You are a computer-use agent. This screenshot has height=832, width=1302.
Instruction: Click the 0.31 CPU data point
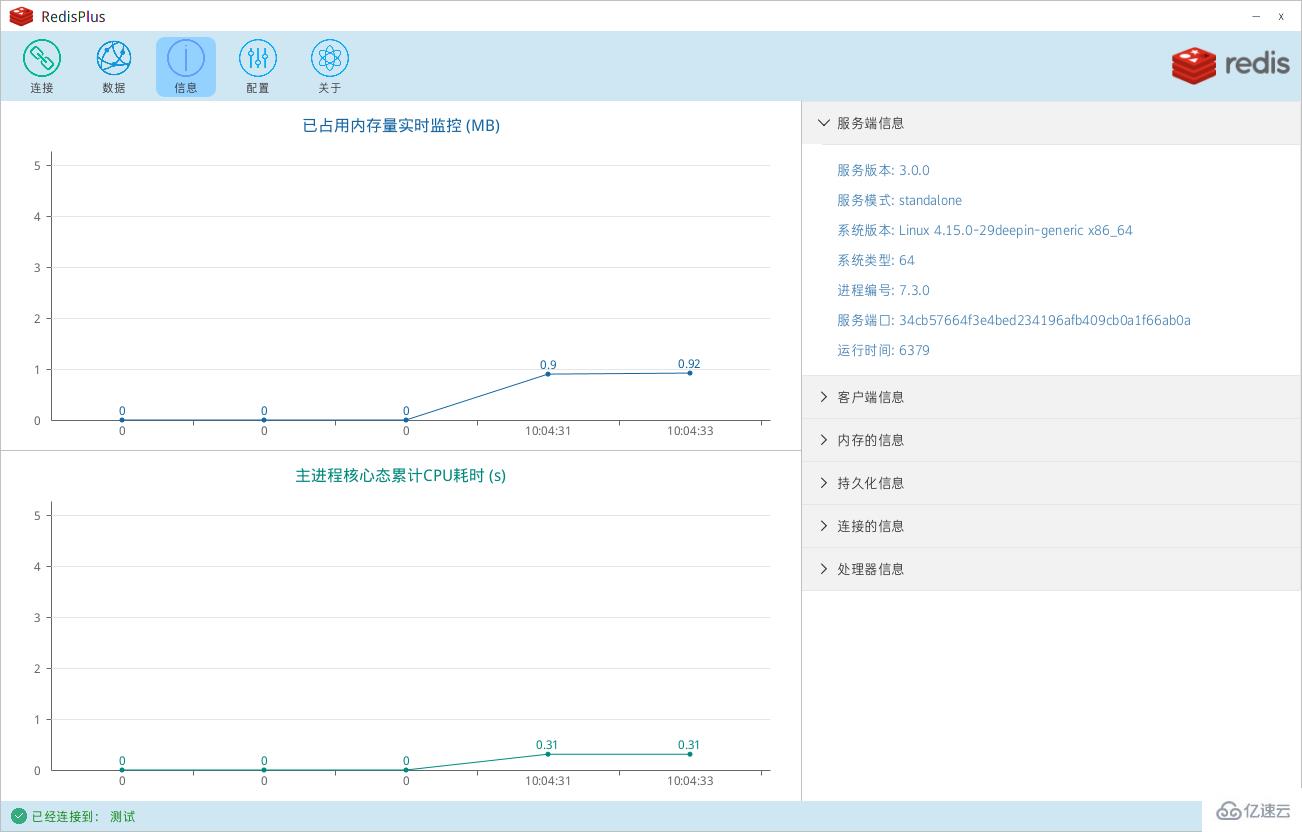(689, 754)
